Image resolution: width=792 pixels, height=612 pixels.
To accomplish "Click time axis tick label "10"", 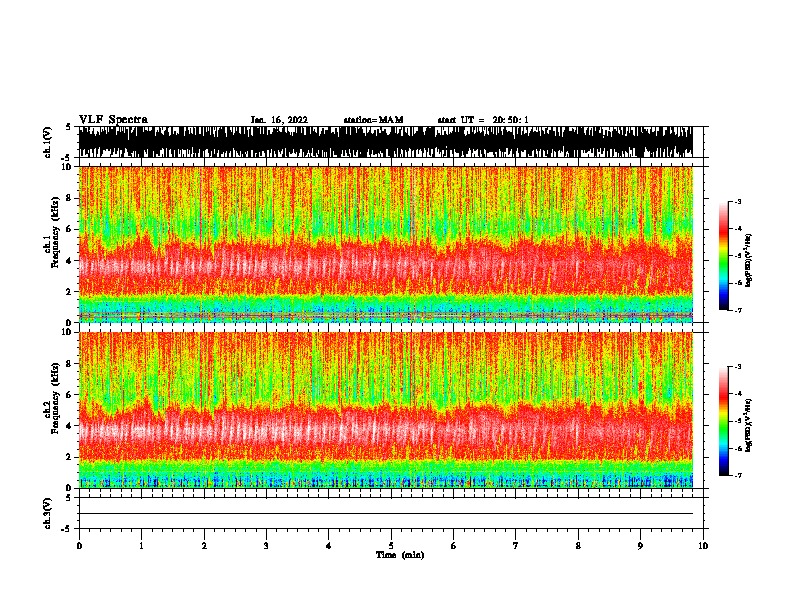I will tap(703, 546).
